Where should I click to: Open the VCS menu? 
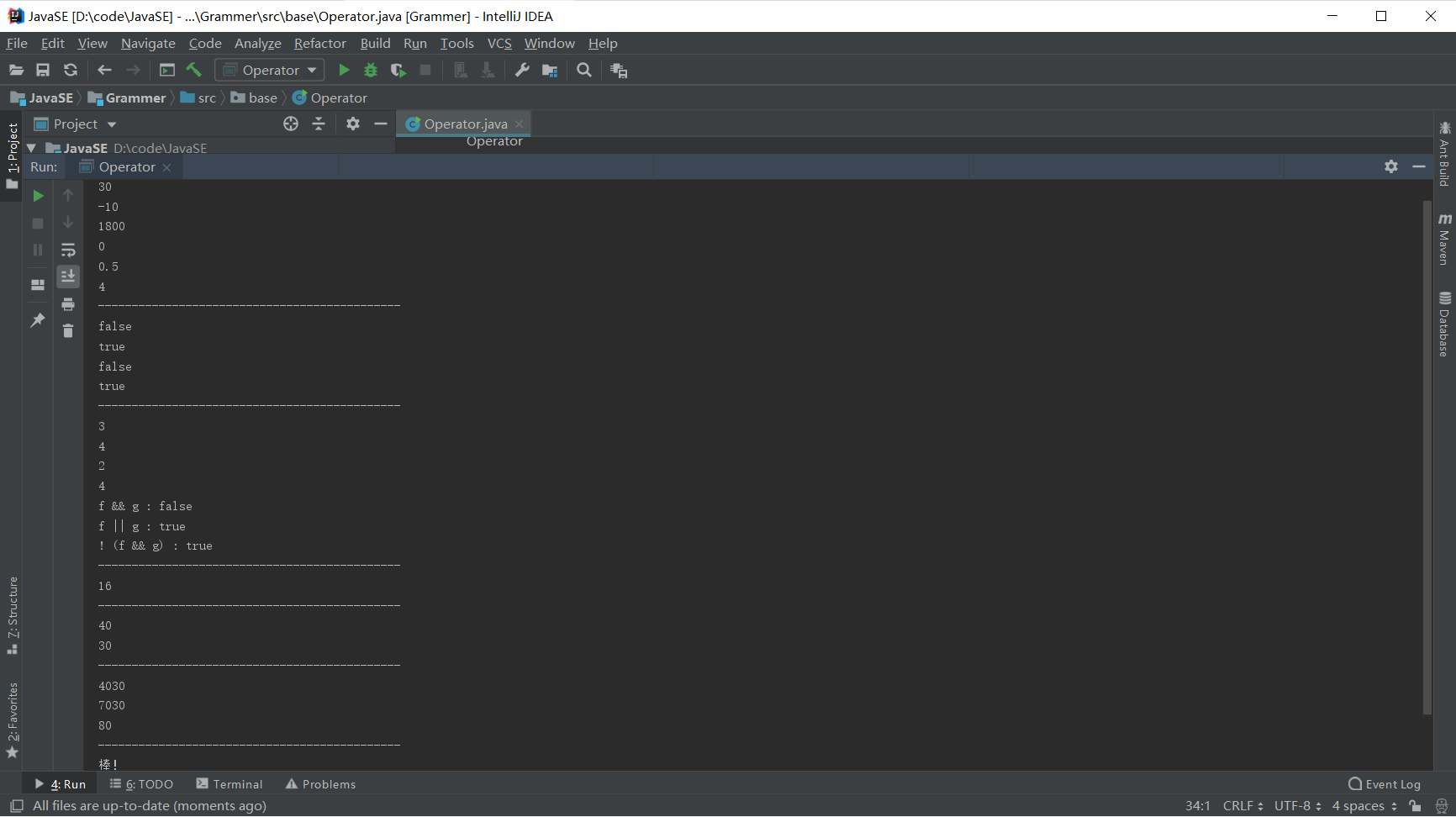click(499, 44)
